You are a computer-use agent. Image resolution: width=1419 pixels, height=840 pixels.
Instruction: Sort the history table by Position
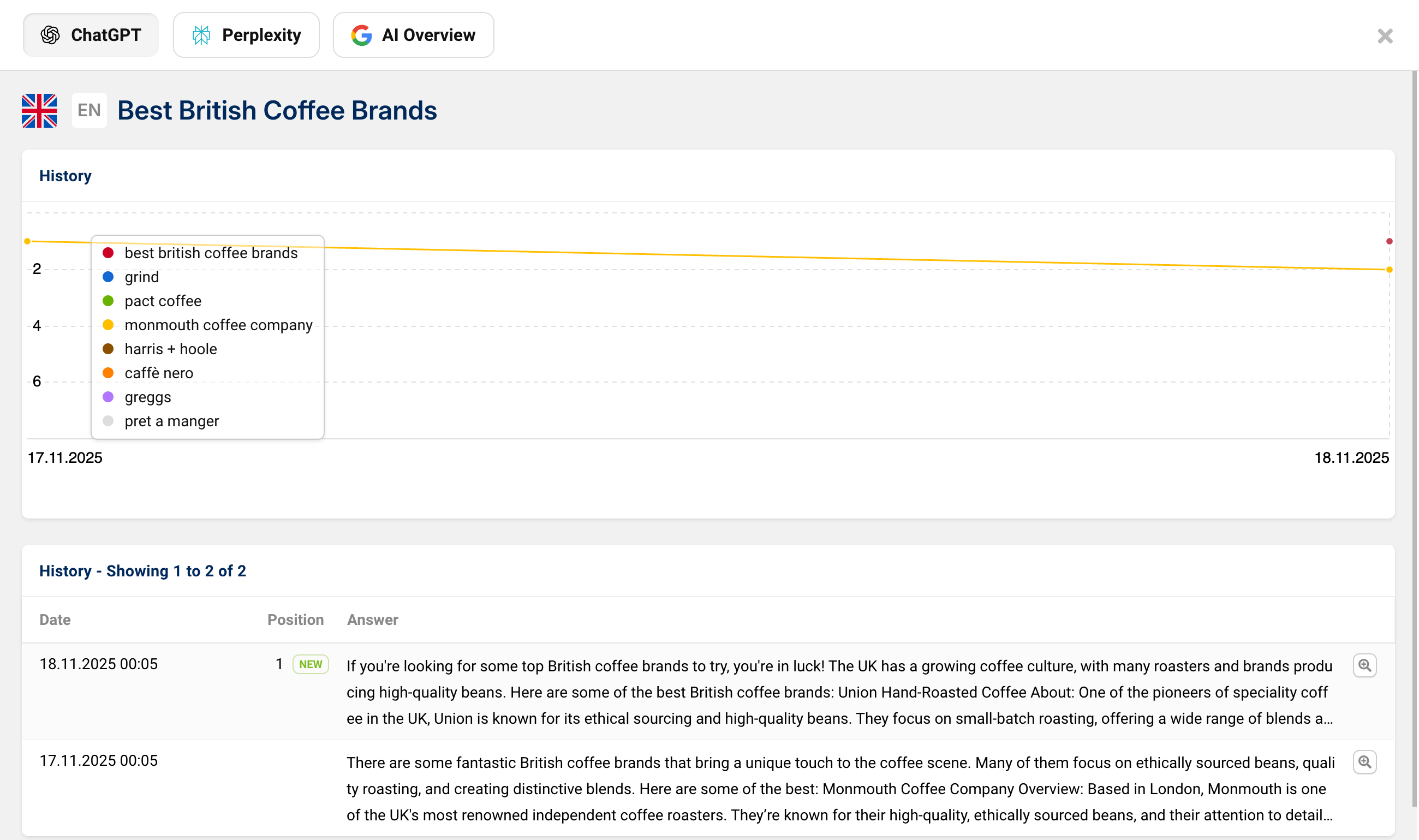[x=295, y=620]
